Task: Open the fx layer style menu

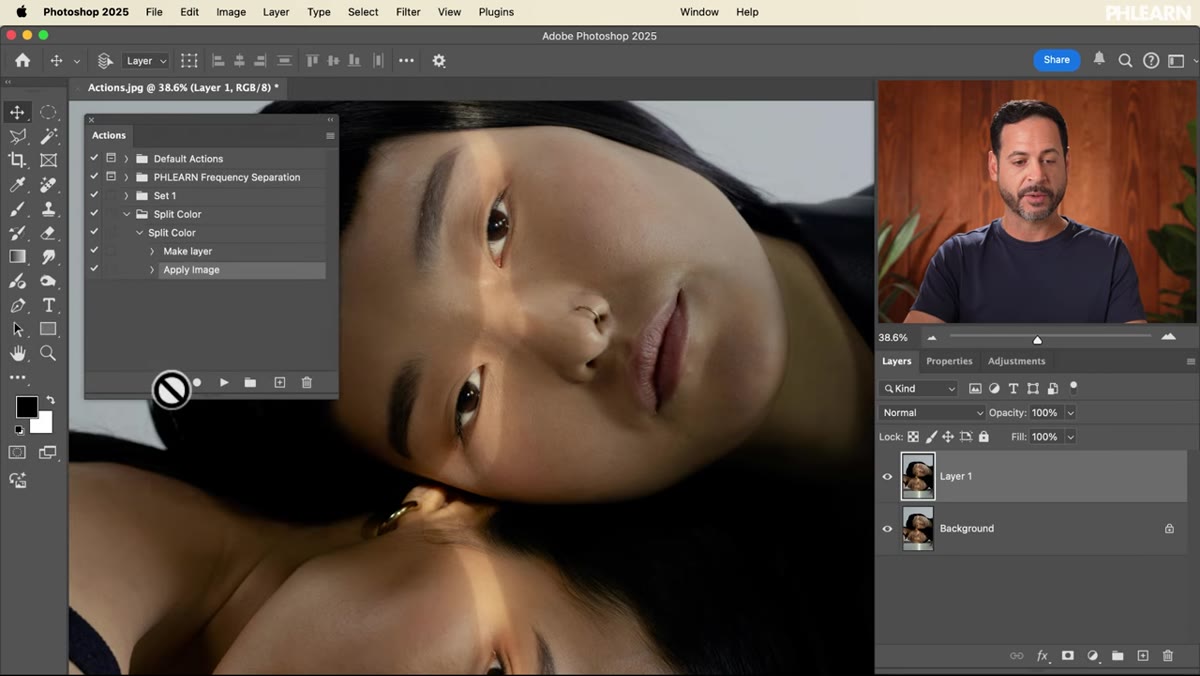Action: point(1042,656)
